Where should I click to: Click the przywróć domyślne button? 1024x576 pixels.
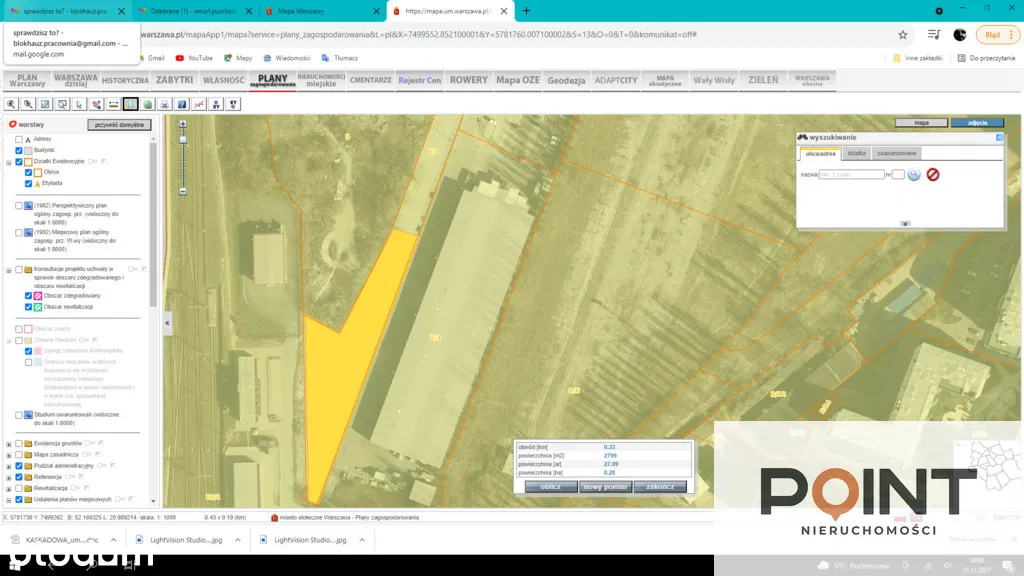pos(119,125)
